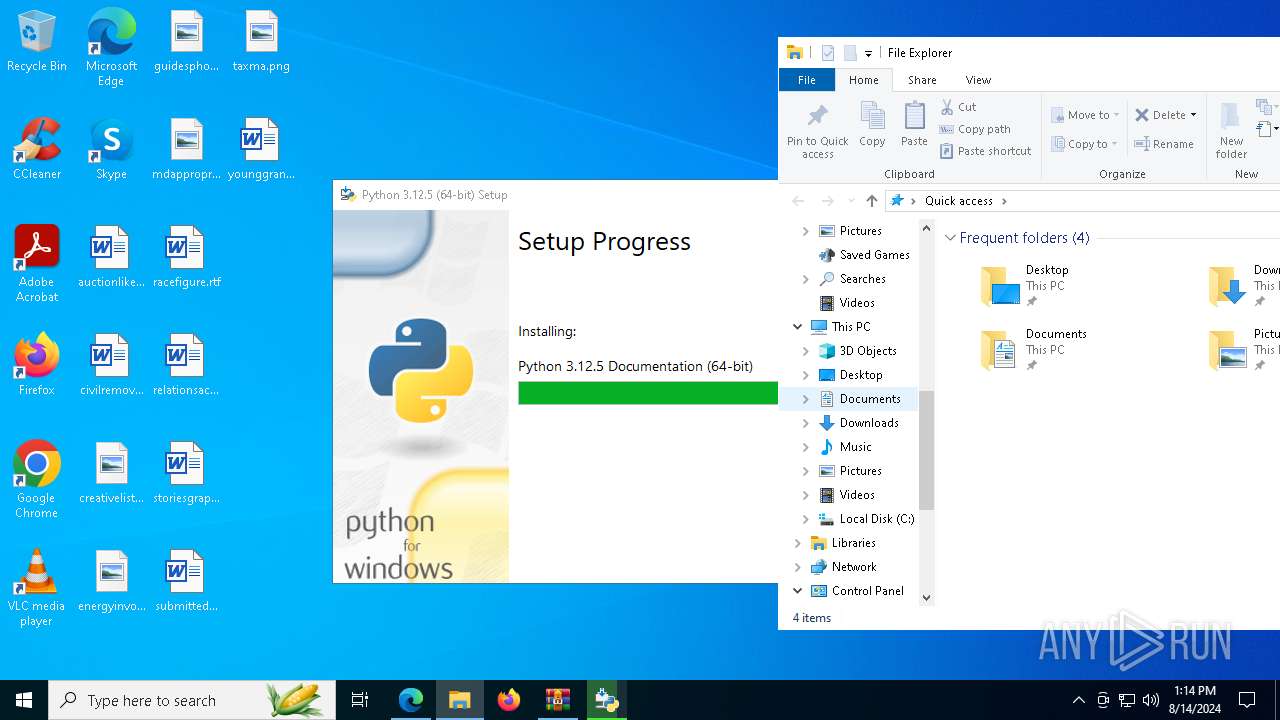Launch CCleaner from the desktop

coord(37,149)
